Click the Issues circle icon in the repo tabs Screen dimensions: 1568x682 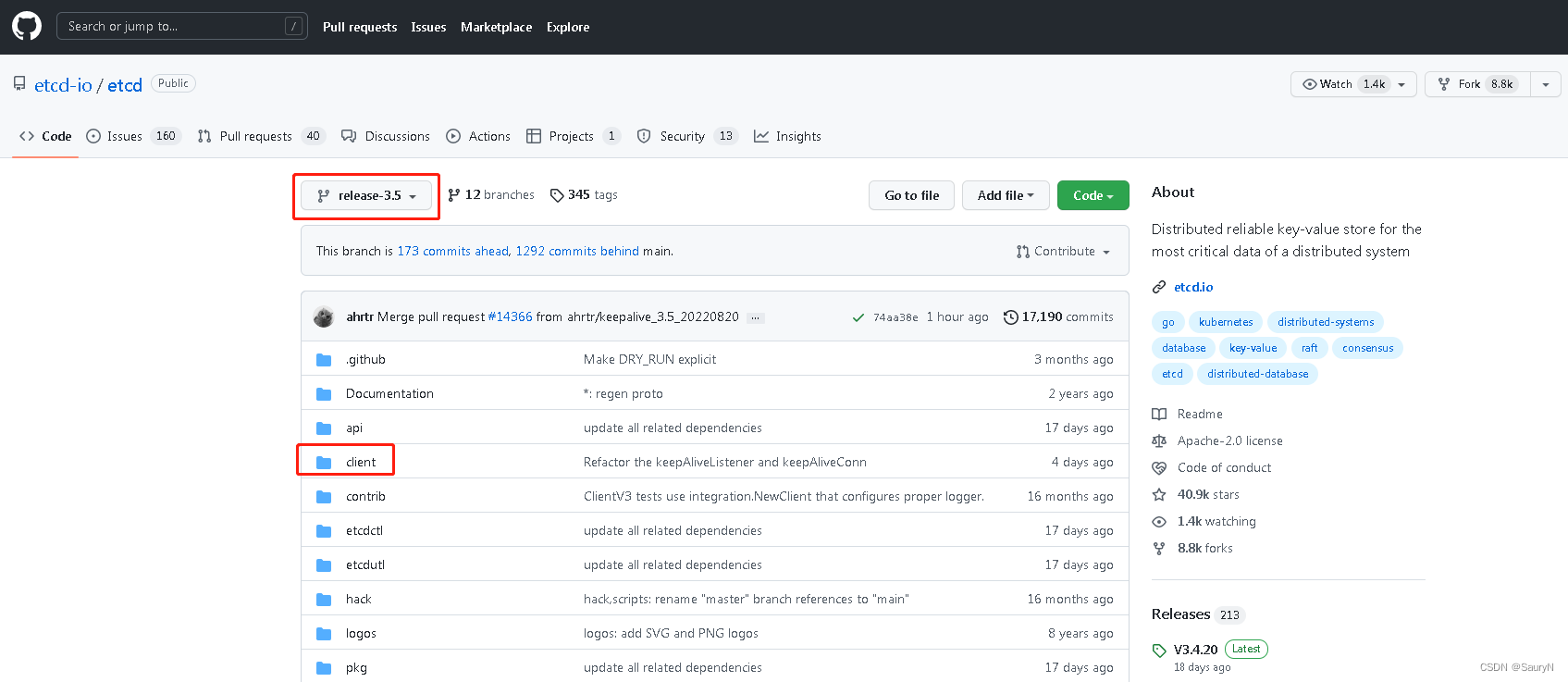coord(93,136)
